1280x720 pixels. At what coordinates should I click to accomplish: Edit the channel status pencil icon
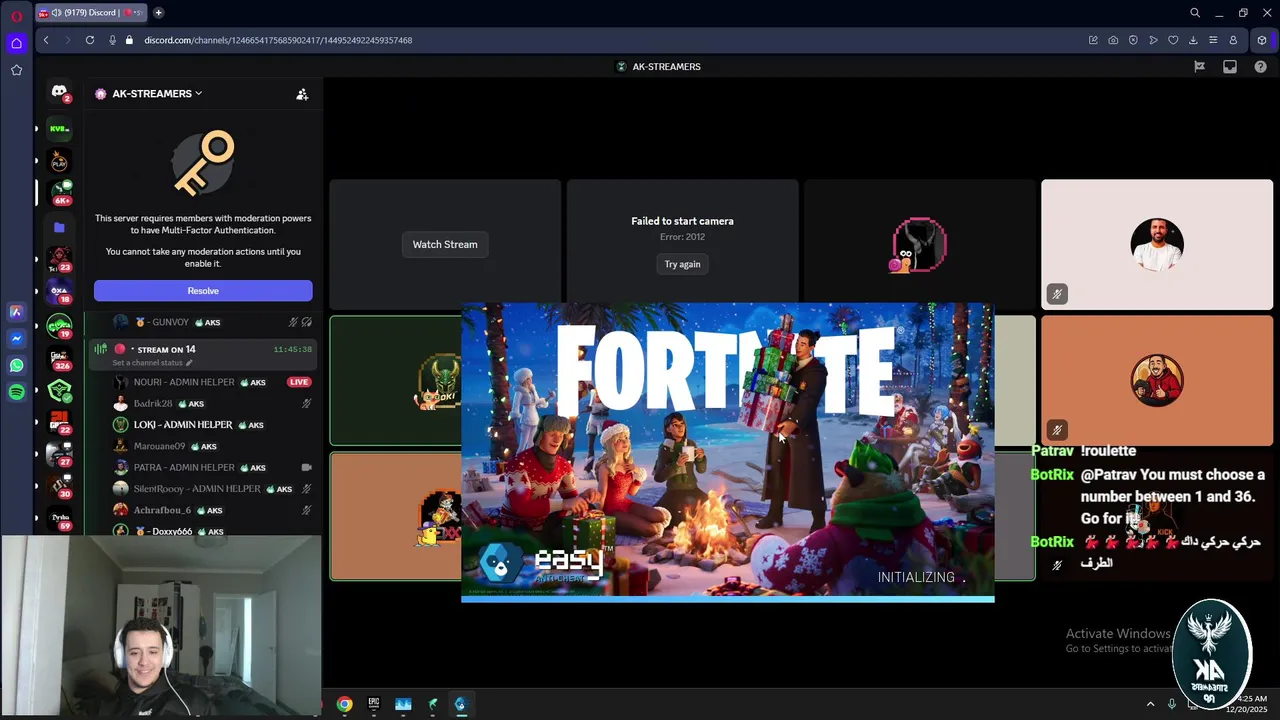coord(189,363)
